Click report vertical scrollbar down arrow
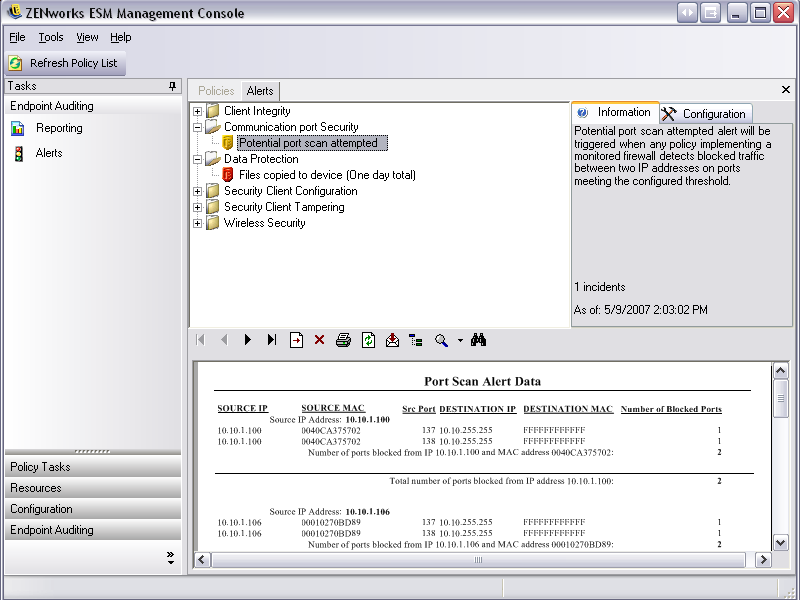The height and width of the screenshot is (600, 800). click(x=781, y=543)
